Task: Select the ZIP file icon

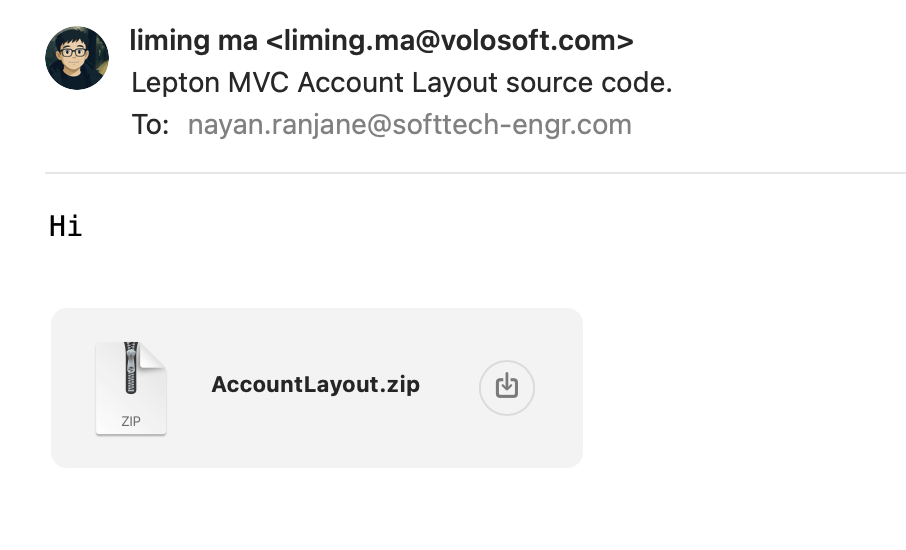Action: point(131,388)
